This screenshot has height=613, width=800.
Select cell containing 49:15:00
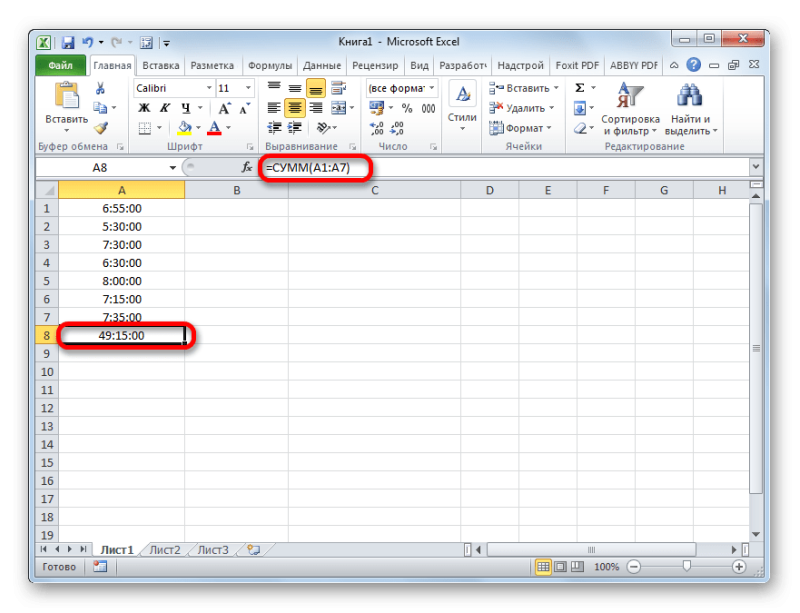pyautogui.click(x=121, y=335)
